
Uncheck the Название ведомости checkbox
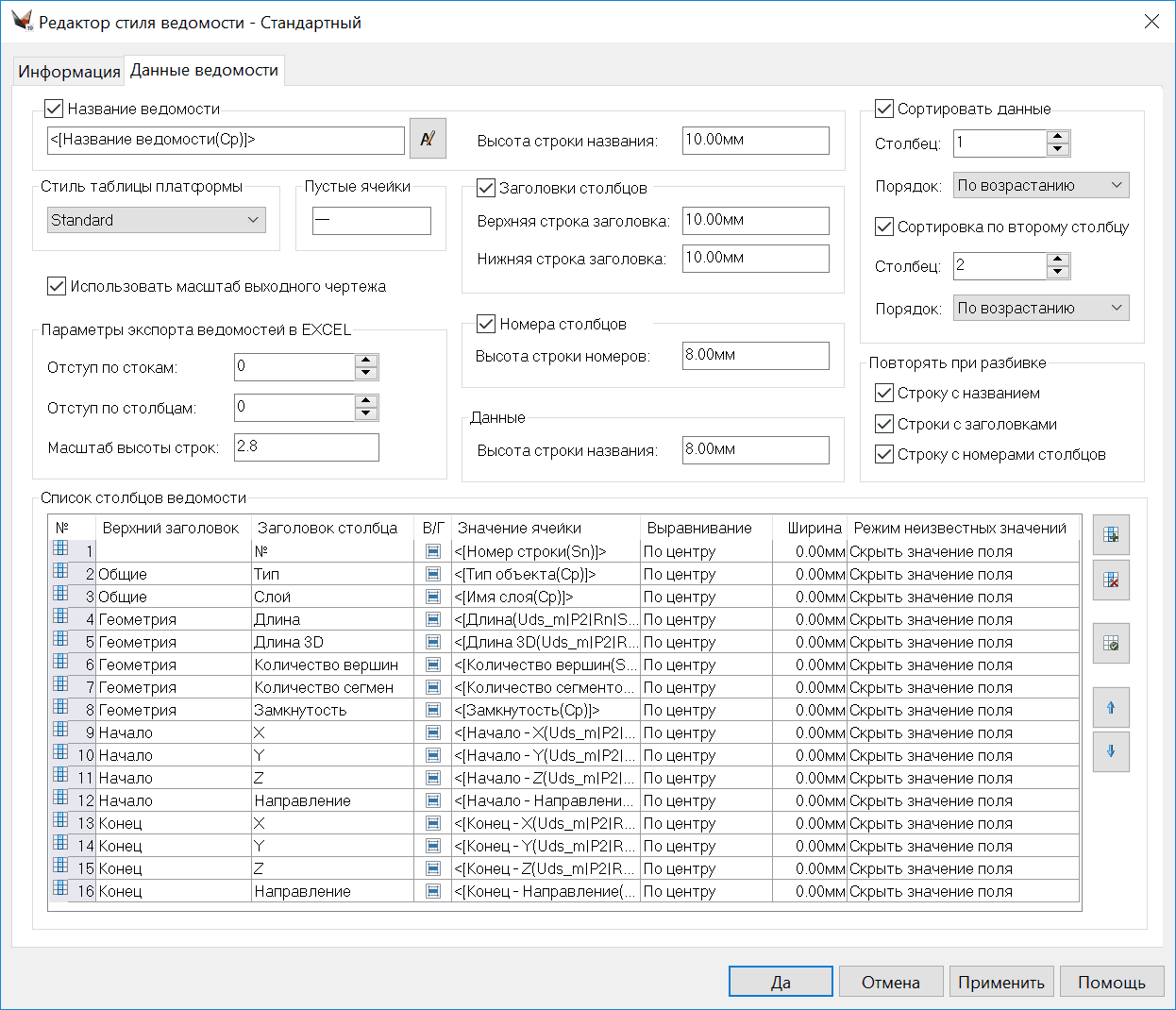[54, 109]
